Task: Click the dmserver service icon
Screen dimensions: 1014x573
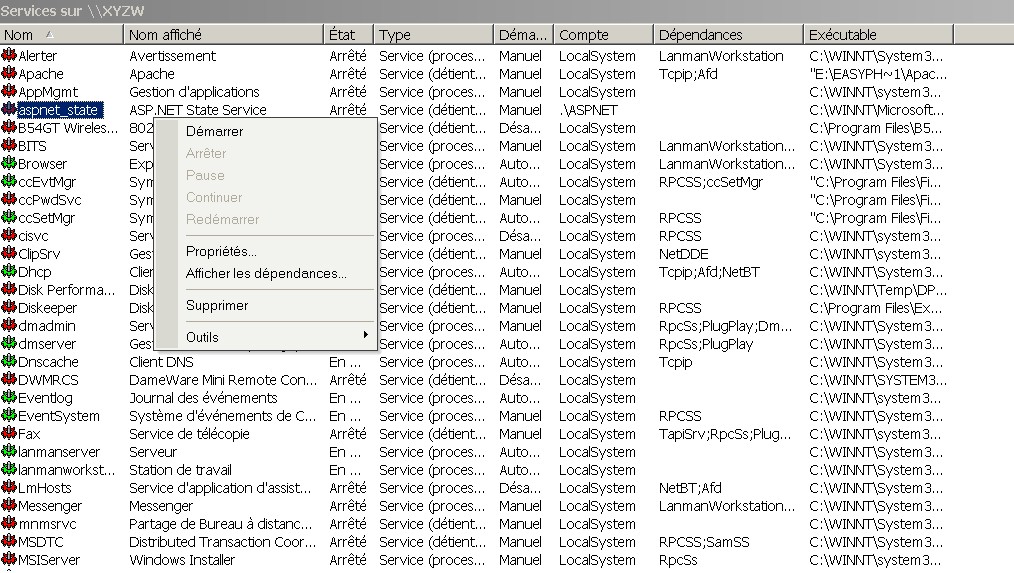Action: point(9,343)
